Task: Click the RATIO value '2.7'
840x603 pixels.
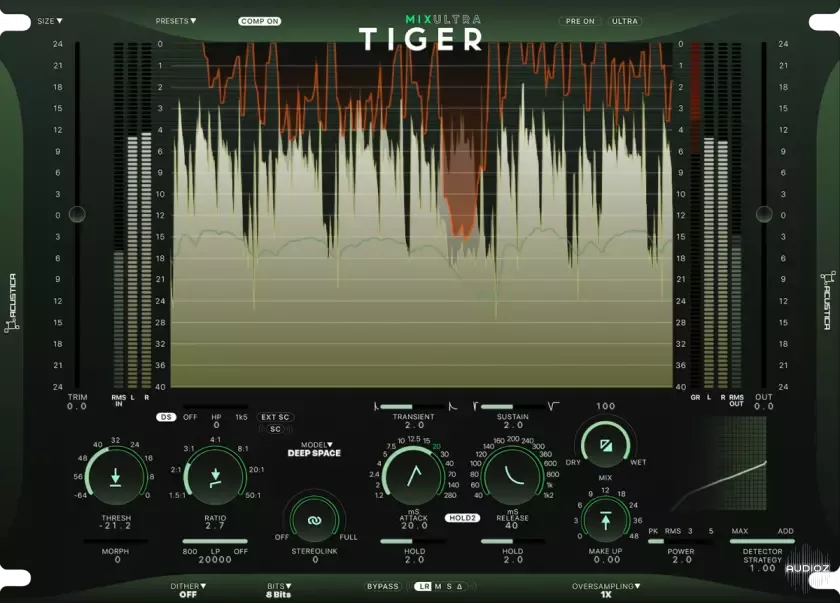Action: point(215,526)
